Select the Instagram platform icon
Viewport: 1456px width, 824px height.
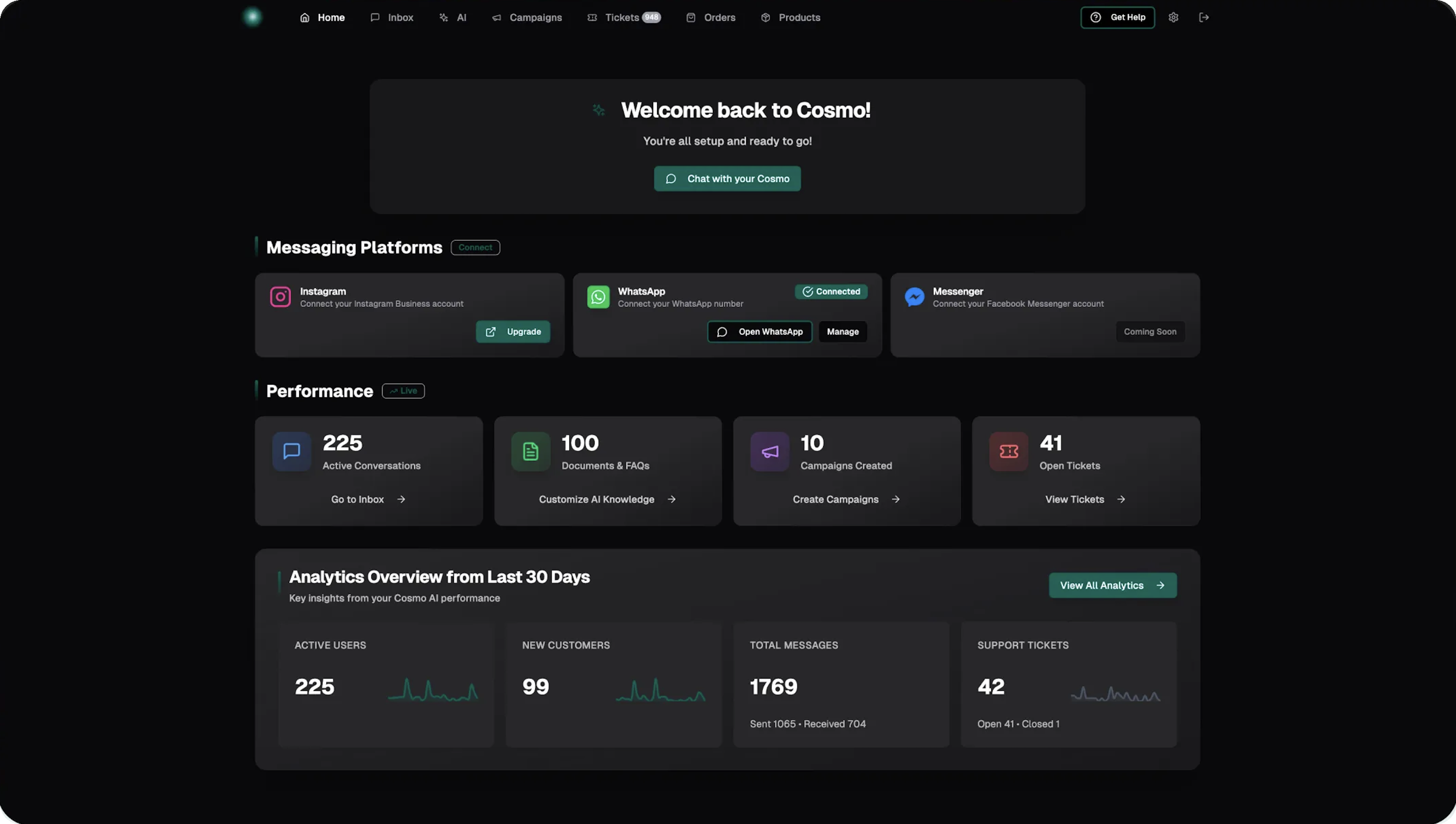point(280,297)
